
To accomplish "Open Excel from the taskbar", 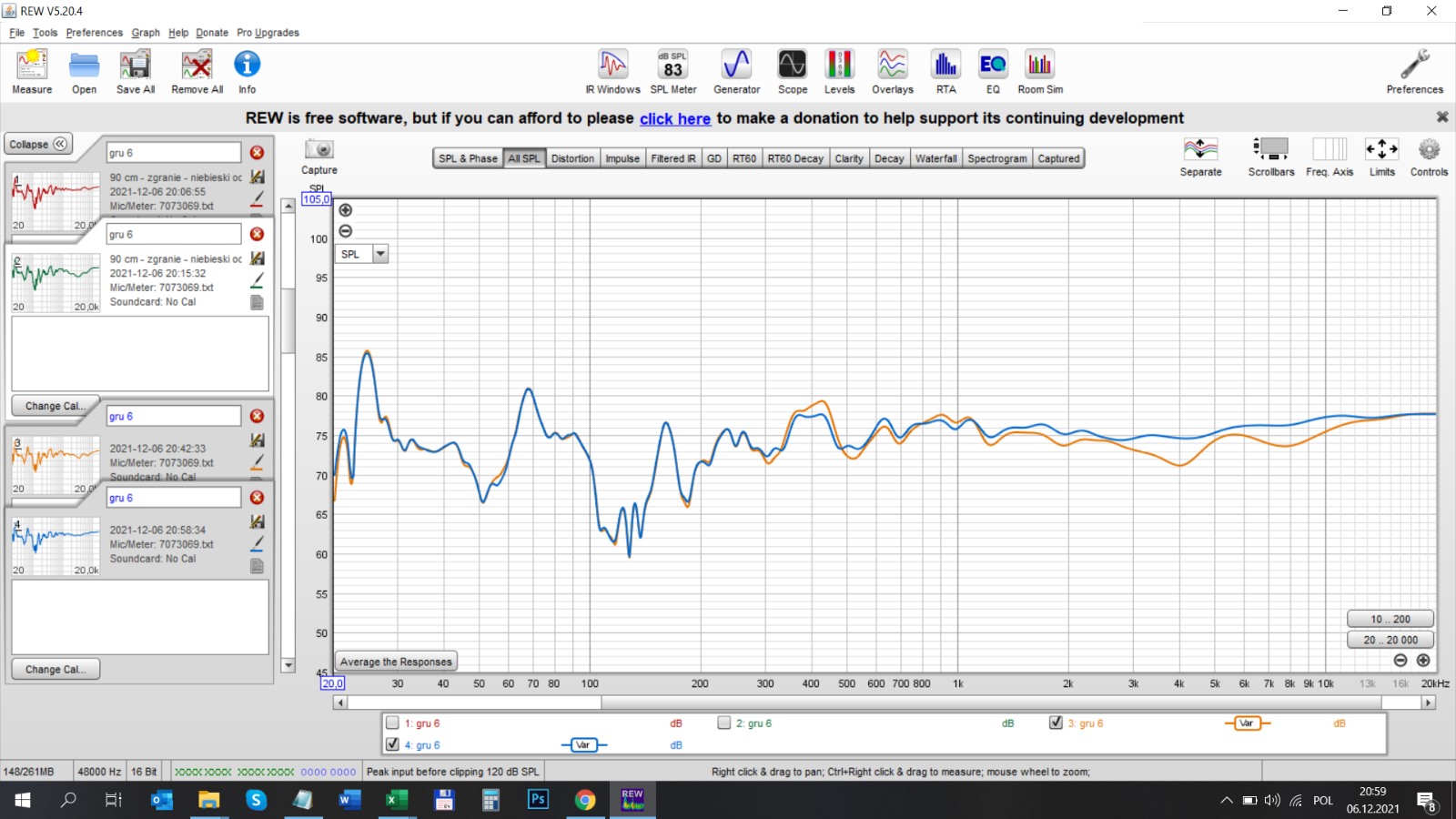I will [x=396, y=800].
